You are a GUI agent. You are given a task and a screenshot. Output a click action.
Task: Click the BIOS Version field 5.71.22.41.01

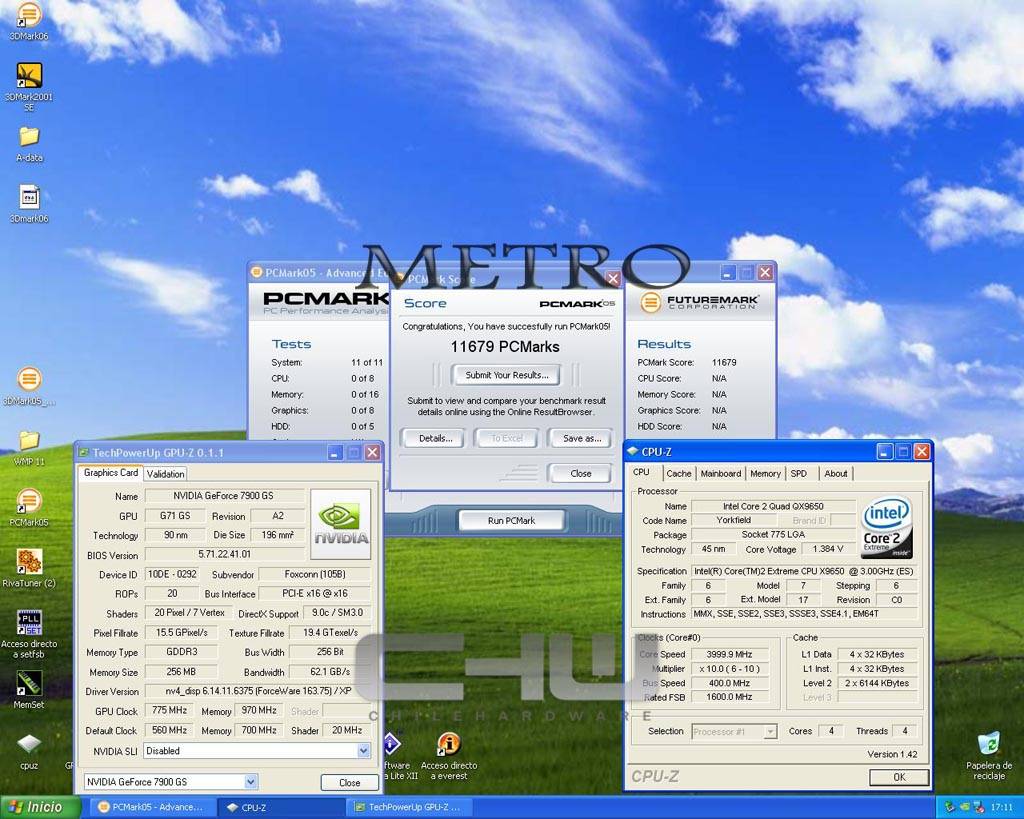(x=224, y=554)
